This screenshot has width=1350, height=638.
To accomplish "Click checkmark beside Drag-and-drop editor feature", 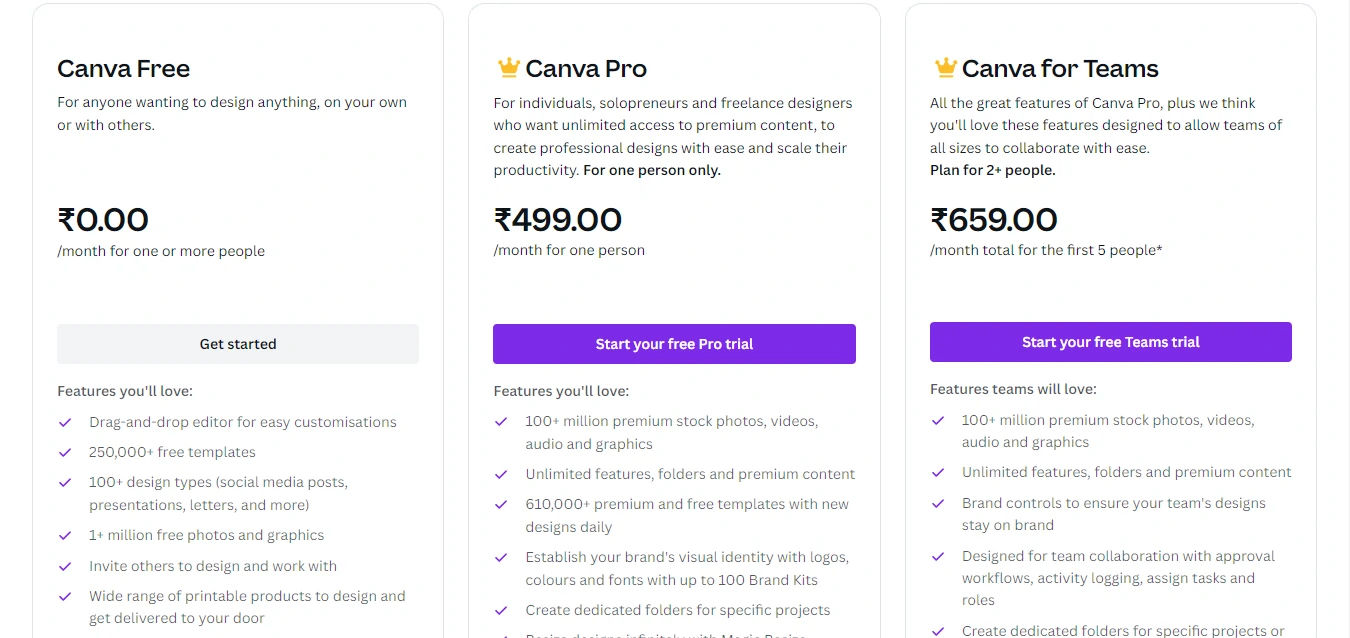I will coord(65,422).
